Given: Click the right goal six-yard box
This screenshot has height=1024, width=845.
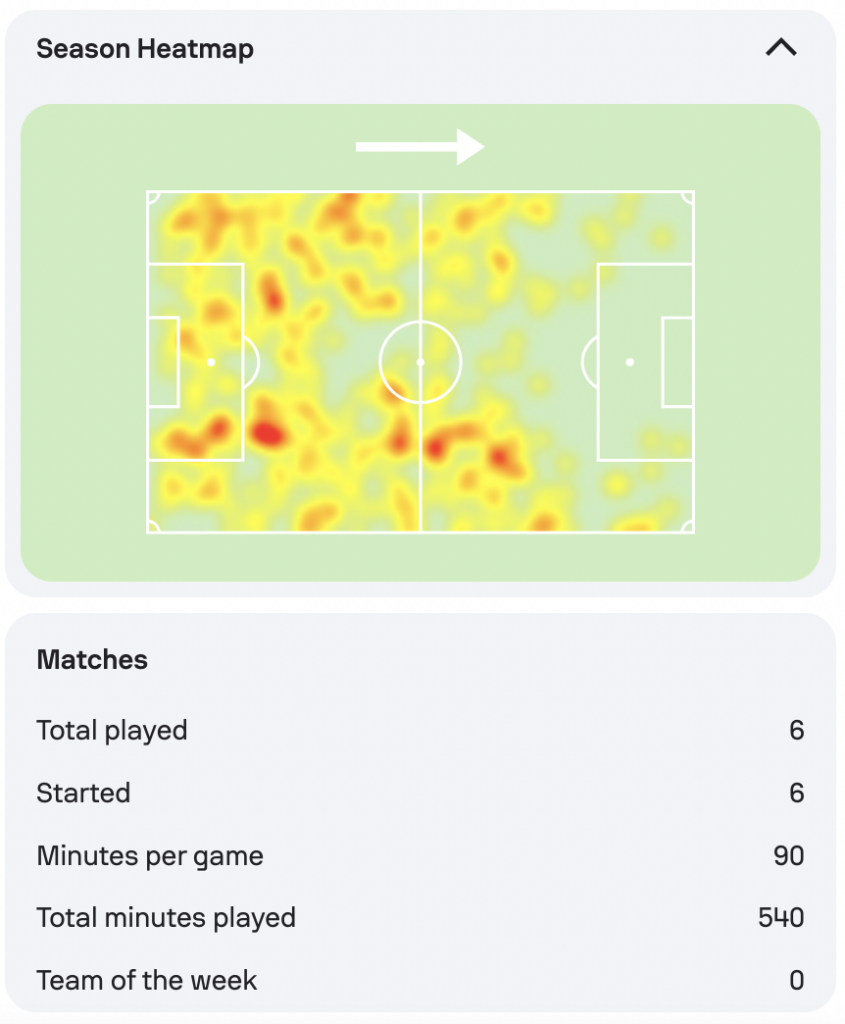Looking at the screenshot, I should point(678,362).
